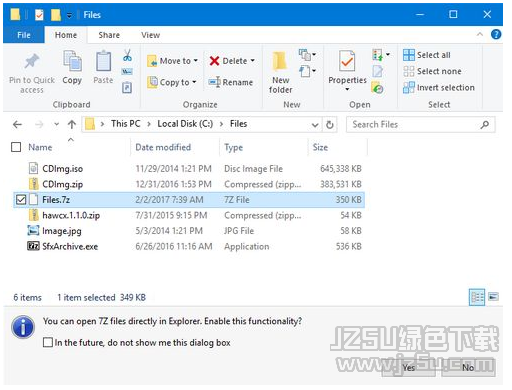Click the Invert selection icon

pos(409,87)
